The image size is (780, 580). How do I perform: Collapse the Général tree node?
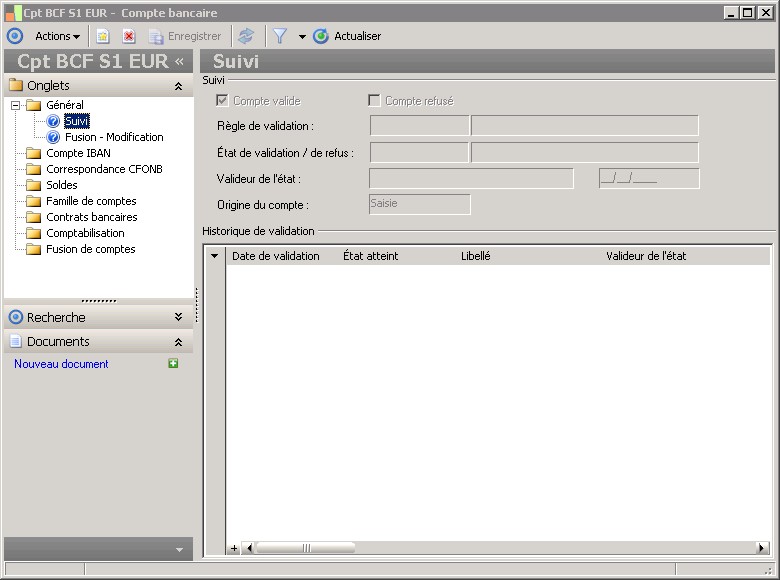pyautogui.click(x=15, y=105)
